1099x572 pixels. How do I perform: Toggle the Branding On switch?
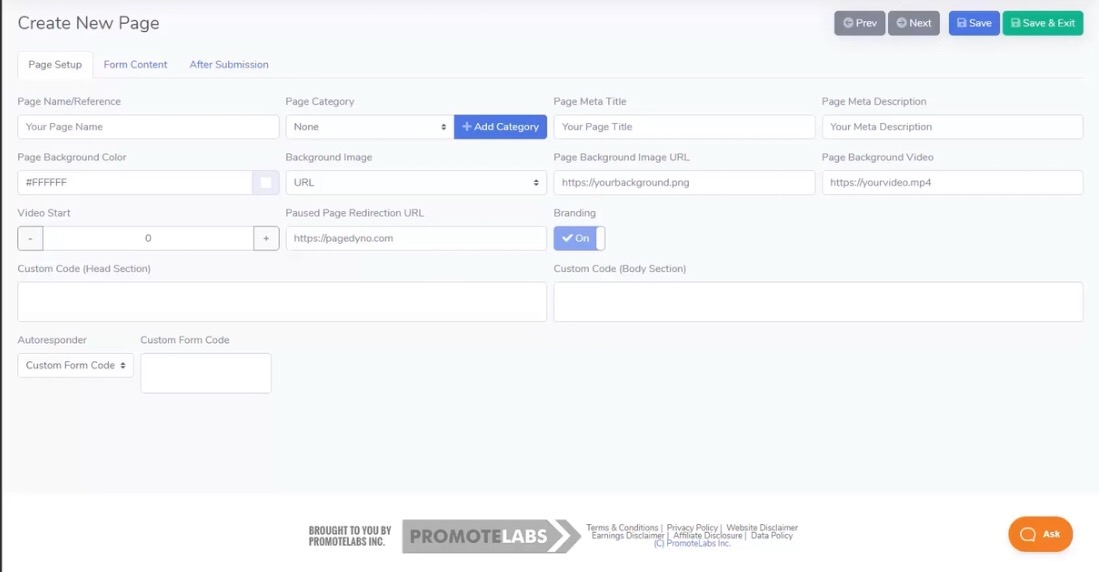click(579, 238)
